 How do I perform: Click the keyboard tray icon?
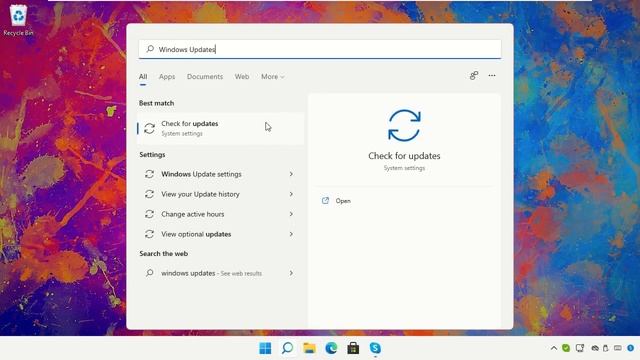click(x=618, y=348)
